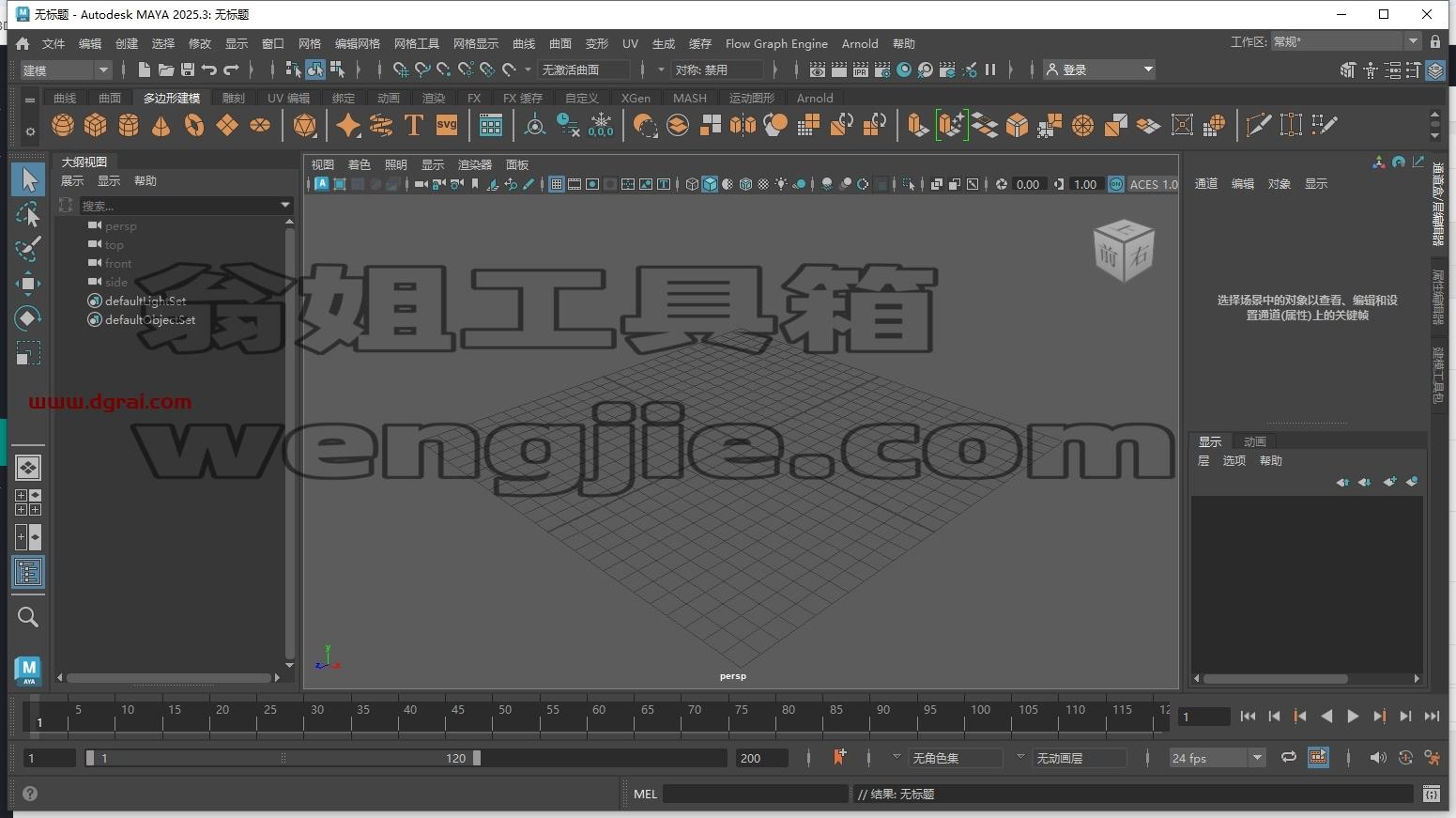The image size is (1456, 818).
Task: Toggle auto keyframe button
Action: 1405,757
